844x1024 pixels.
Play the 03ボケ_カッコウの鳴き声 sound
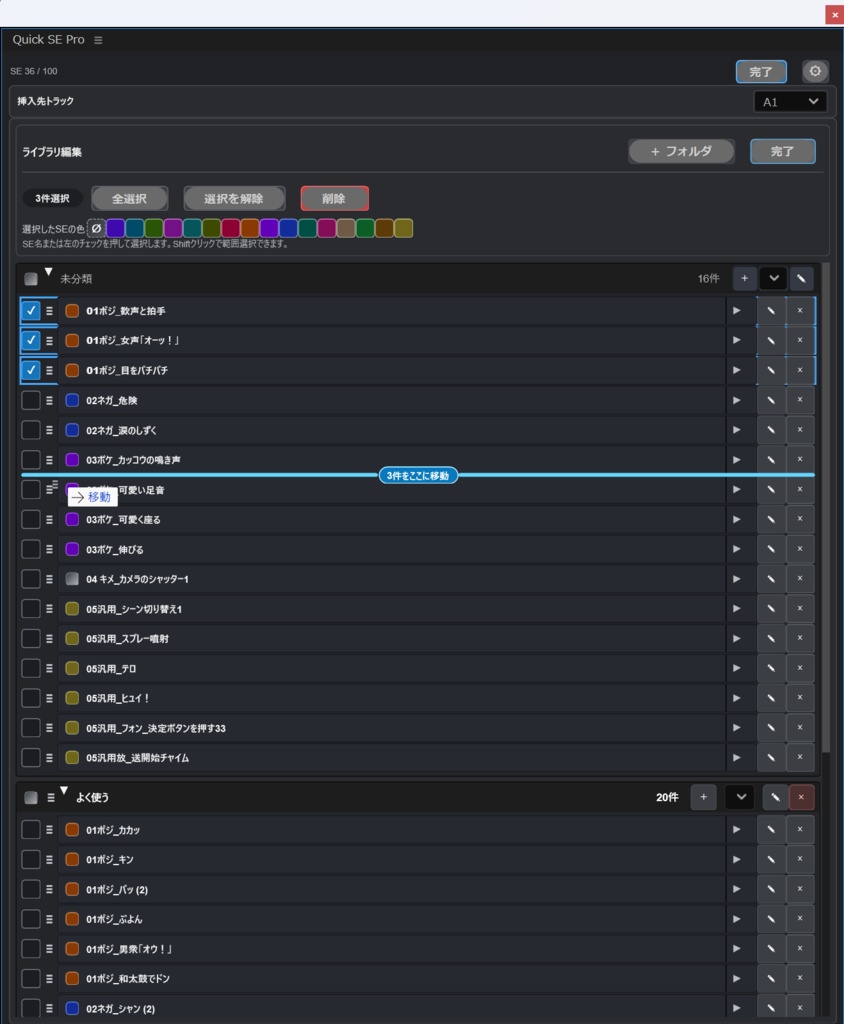736,460
